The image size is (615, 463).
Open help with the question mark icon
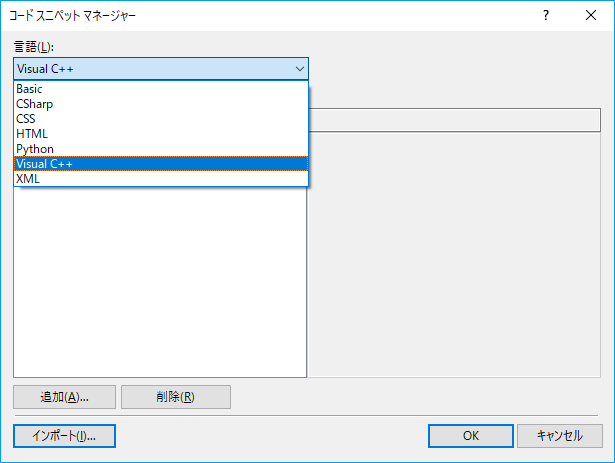pos(546,15)
